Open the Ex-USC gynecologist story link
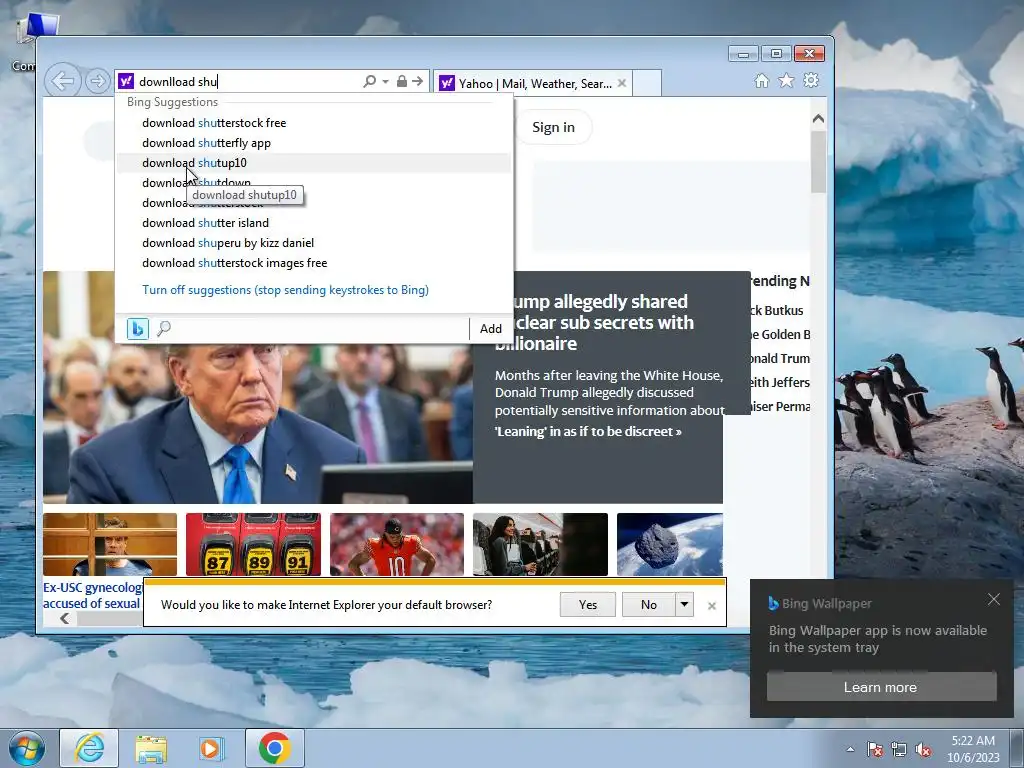This screenshot has height=768, width=1024. (92, 596)
